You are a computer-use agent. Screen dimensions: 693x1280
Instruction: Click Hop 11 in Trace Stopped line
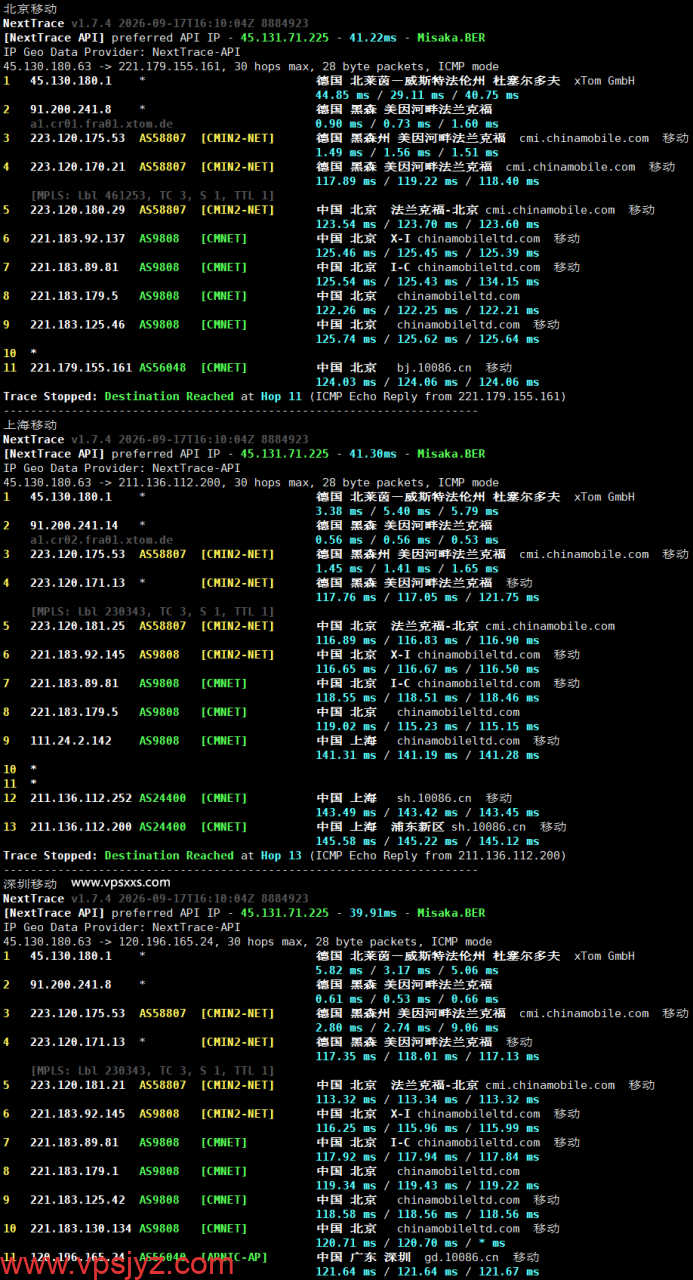(280, 396)
